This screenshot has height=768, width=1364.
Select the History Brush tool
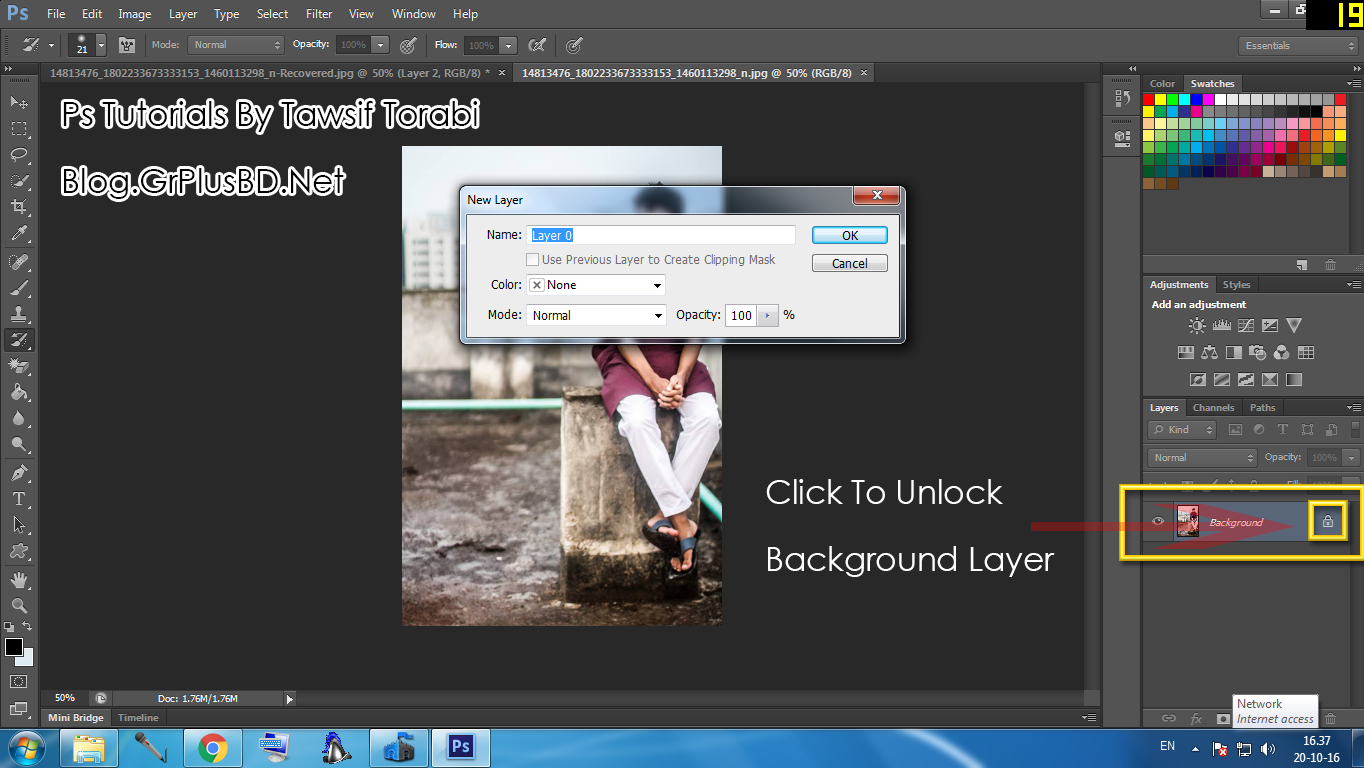pyautogui.click(x=18, y=340)
